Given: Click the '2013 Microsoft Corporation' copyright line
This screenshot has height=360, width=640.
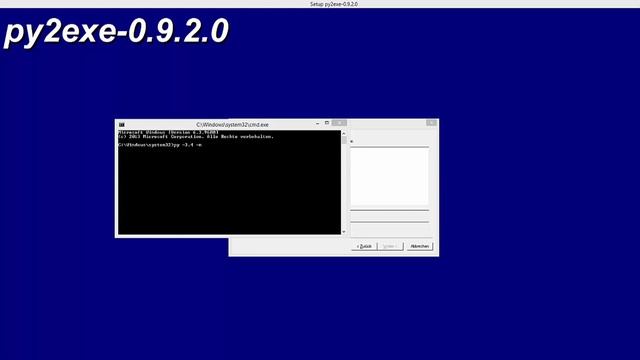Looking at the screenshot, I should (x=196, y=137).
